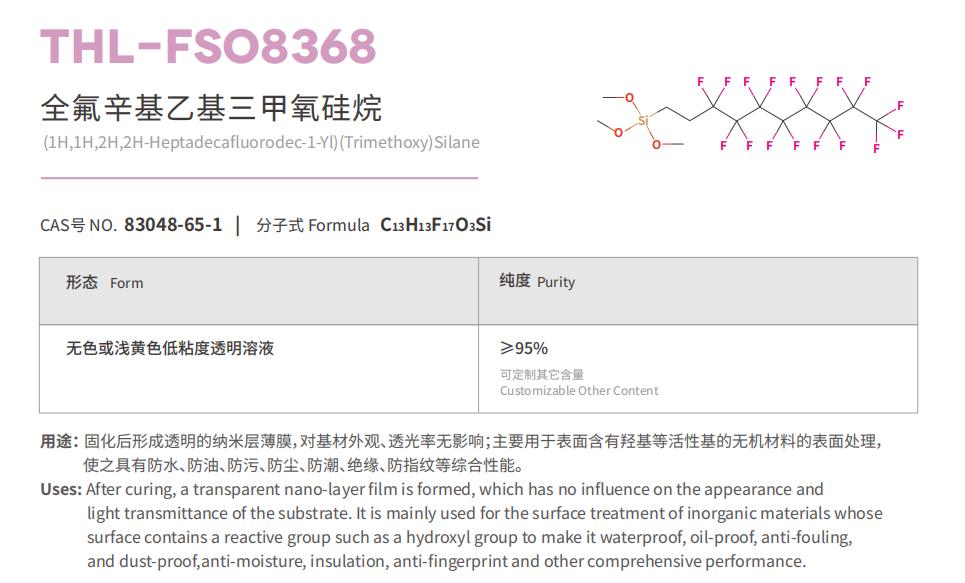Click the THL-FSO8368 product title
This screenshot has width=965, height=583.
coord(208,47)
